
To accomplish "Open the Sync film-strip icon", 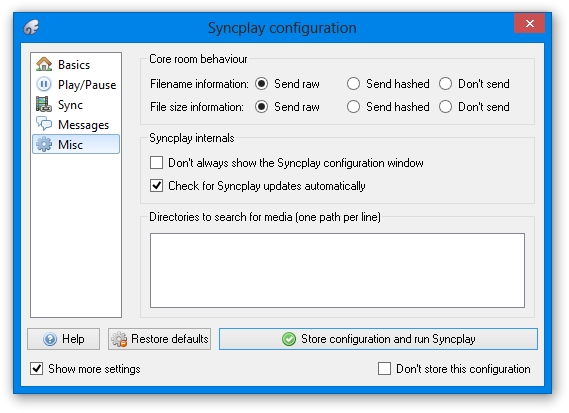I will (44, 105).
